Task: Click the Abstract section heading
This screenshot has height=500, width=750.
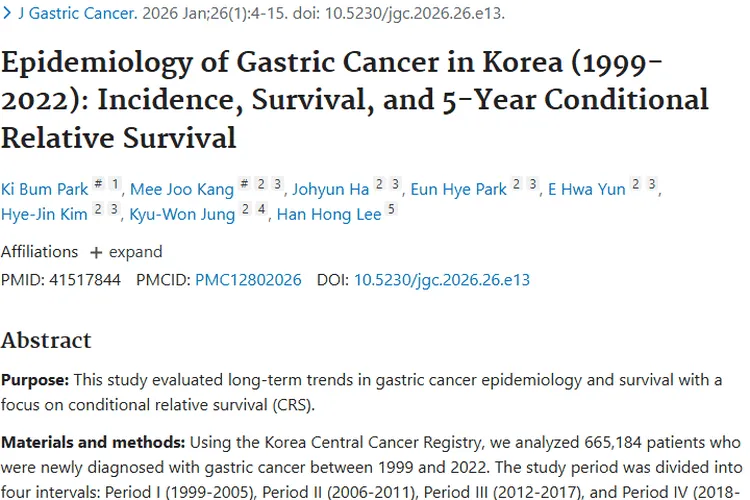Action: click(46, 340)
